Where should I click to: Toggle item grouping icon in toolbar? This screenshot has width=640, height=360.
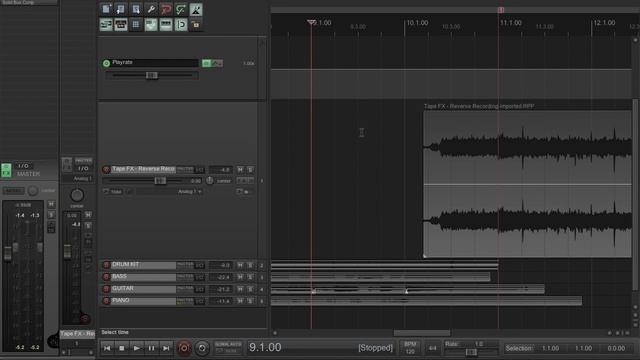[x=121, y=24]
